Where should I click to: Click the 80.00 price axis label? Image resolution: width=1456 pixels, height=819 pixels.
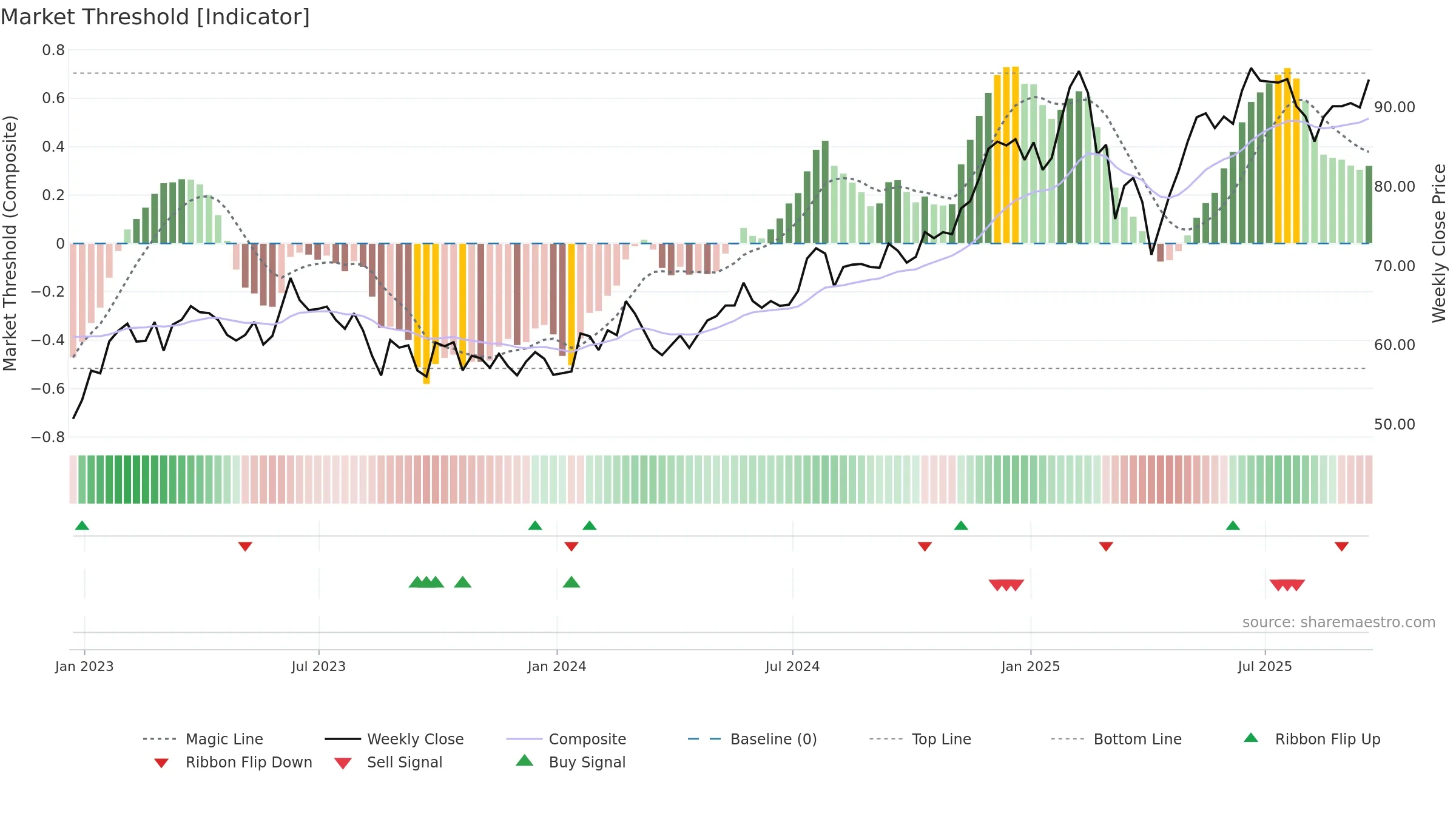[1395, 187]
